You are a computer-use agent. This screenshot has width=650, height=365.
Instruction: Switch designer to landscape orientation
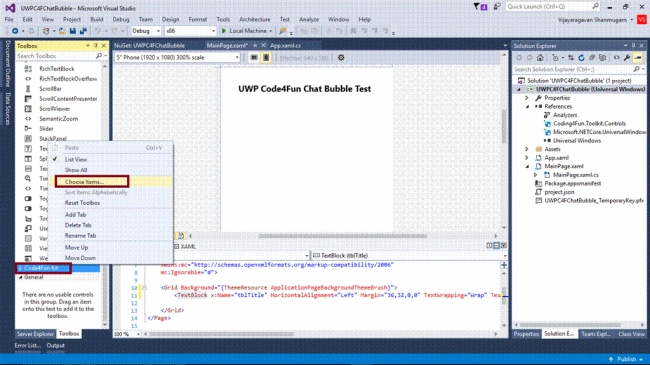point(254,58)
